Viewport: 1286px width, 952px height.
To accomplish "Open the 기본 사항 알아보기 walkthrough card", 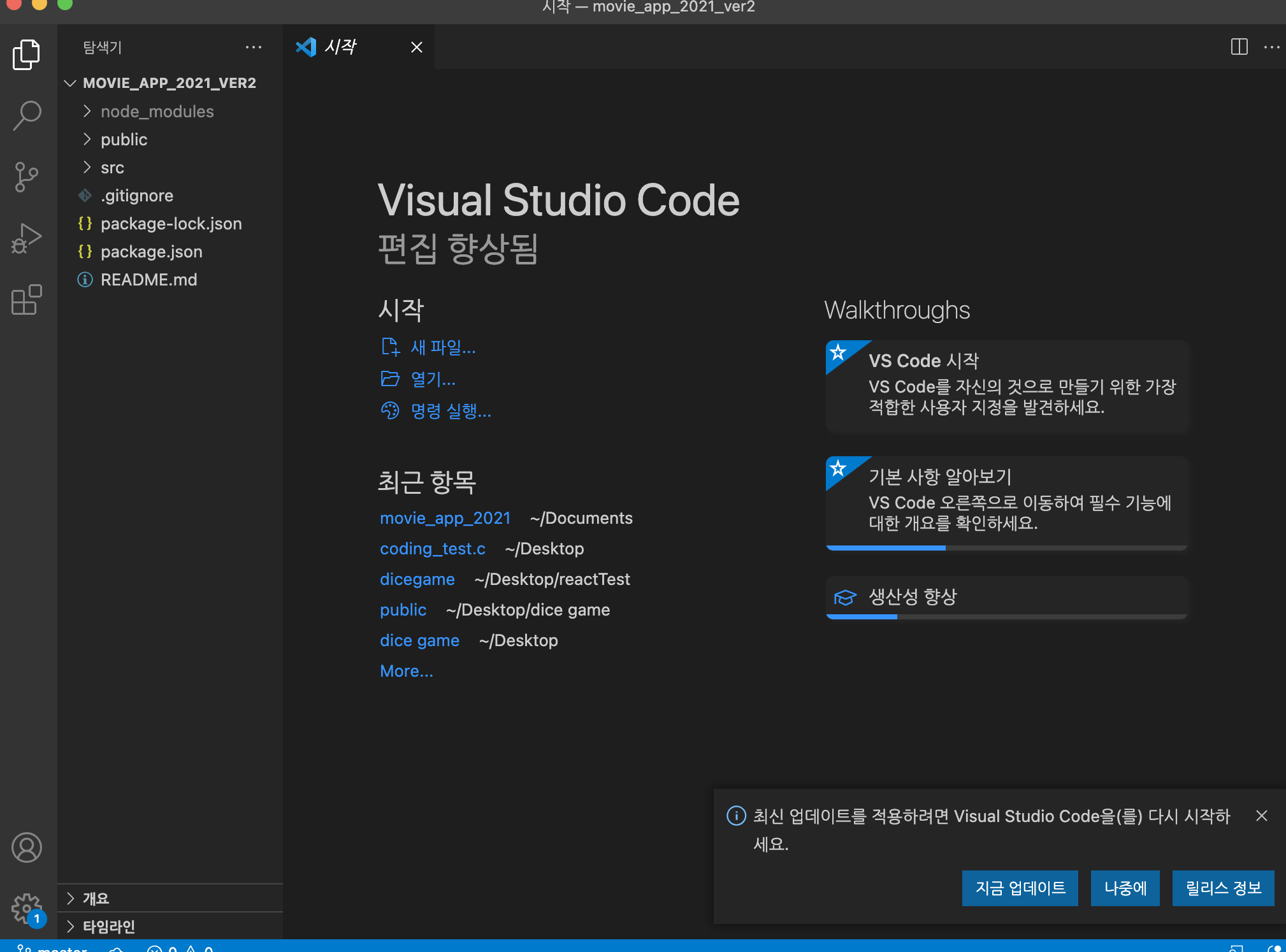I will [1007, 503].
